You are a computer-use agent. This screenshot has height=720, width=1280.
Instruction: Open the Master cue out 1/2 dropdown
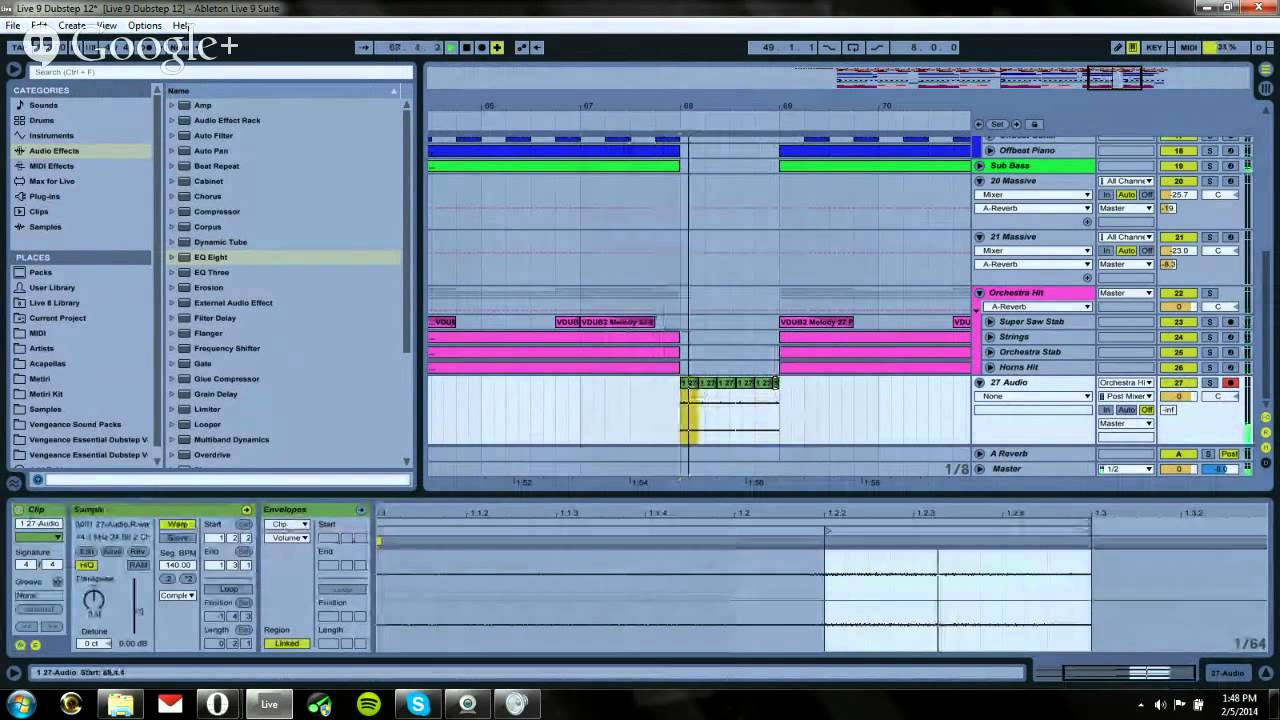coord(1126,469)
